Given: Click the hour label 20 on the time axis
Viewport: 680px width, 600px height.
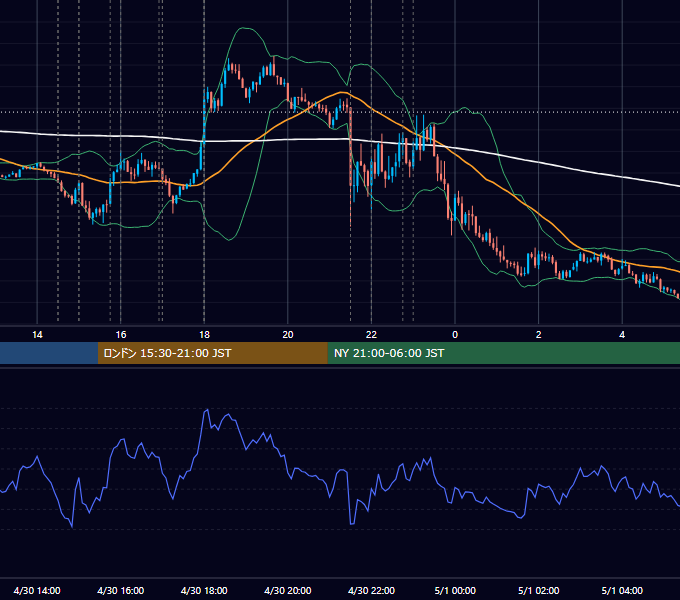Looking at the screenshot, I should click(x=288, y=335).
